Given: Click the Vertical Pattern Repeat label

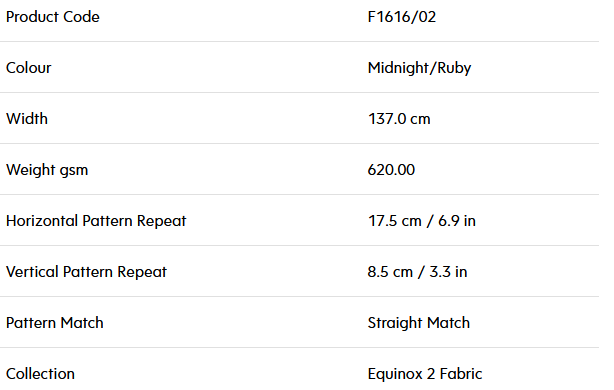Looking at the screenshot, I should pos(86,272).
